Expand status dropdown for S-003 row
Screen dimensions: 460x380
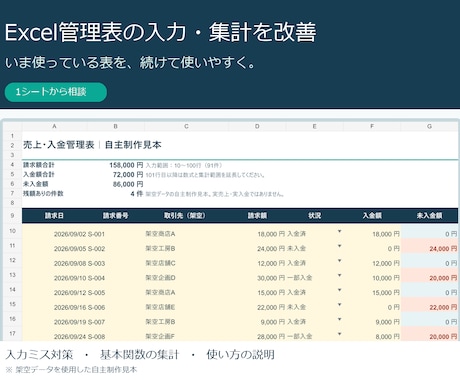pos(339,261)
